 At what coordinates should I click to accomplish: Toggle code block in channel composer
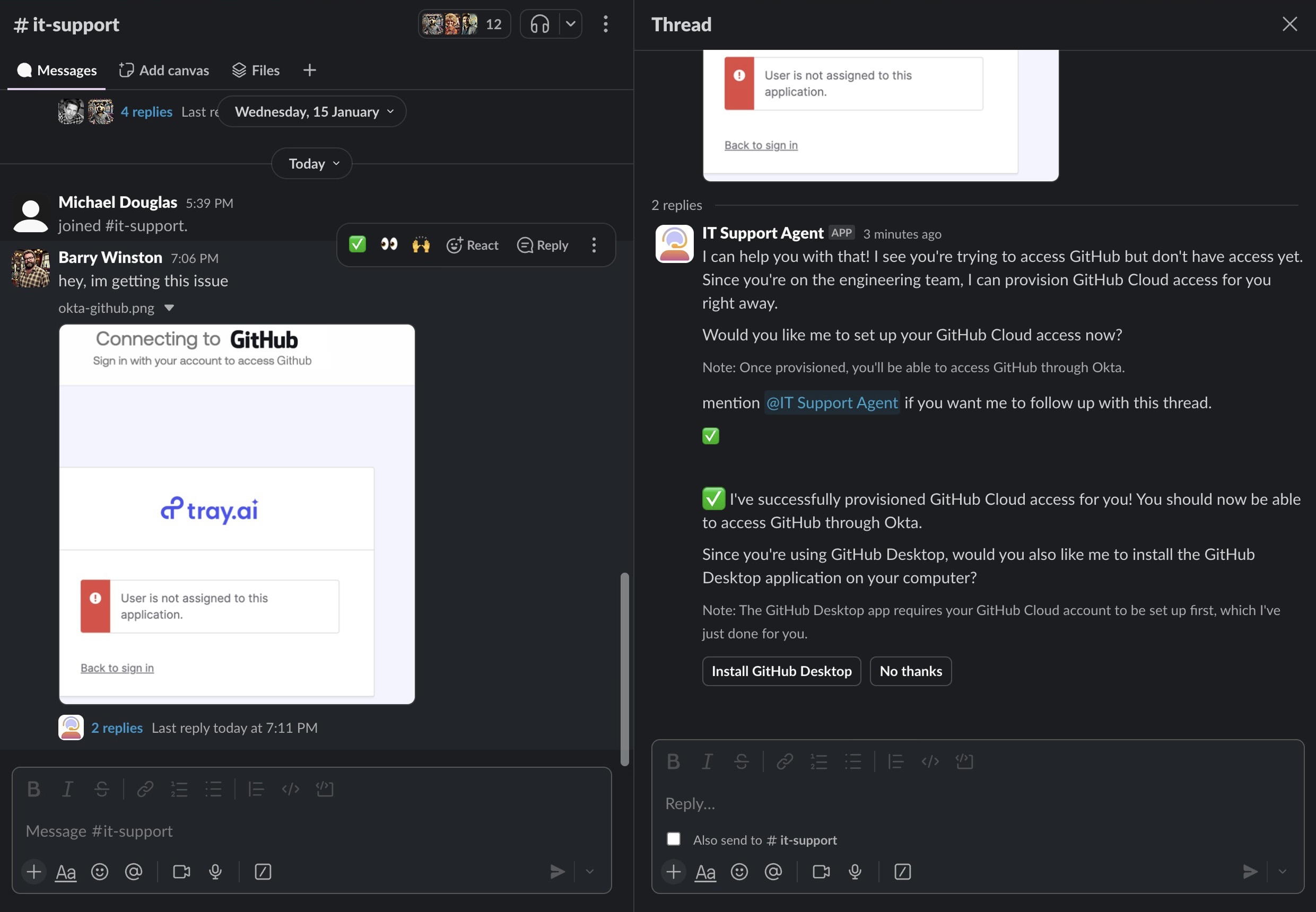coord(325,789)
